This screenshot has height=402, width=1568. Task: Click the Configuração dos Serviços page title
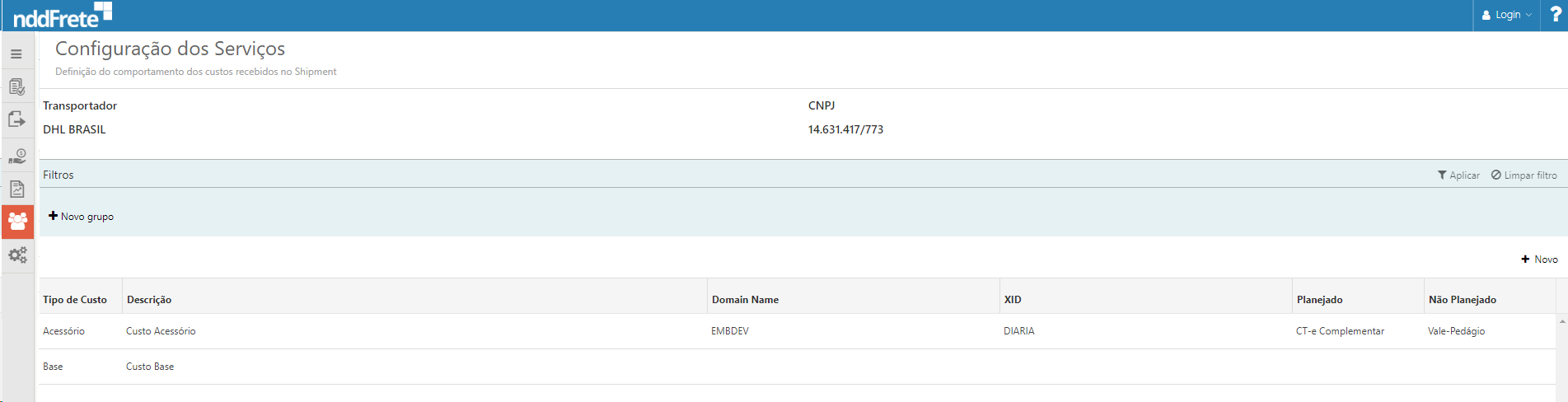pyautogui.click(x=170, y=49)
